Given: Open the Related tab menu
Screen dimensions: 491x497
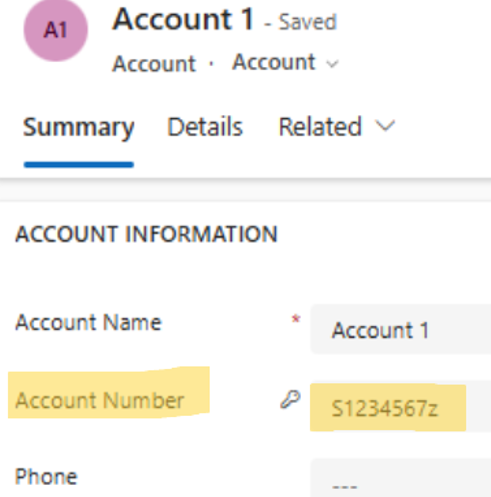Looking at the screenshot, I should (337, 127).
